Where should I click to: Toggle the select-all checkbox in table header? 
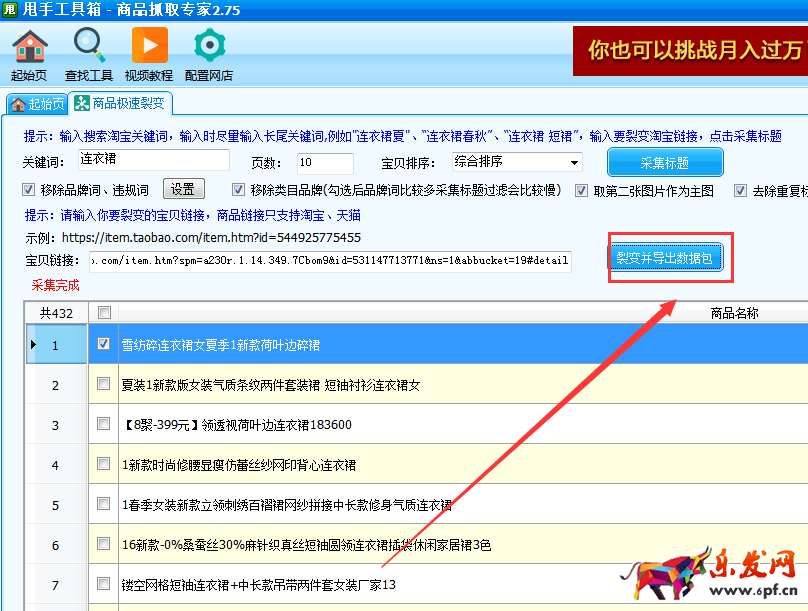click(104, 313)
